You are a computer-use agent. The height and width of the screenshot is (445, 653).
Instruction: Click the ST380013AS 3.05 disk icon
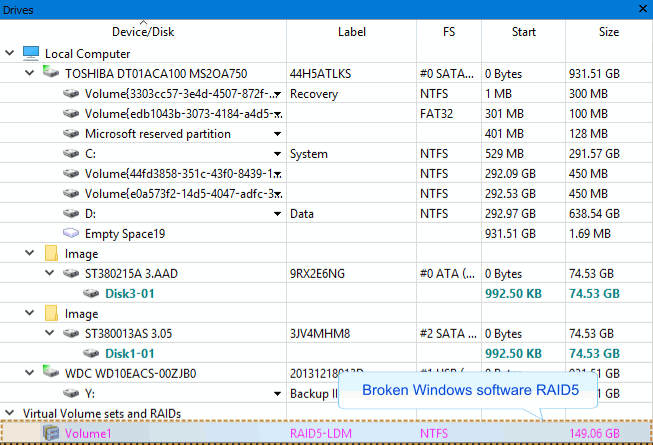(71, 333)
